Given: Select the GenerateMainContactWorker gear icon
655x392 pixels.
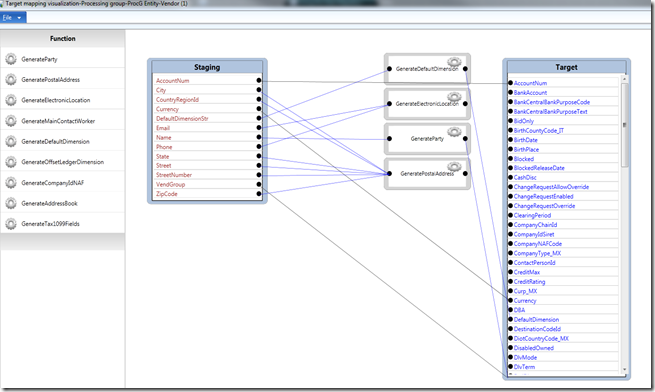Looking at the screenshot, I should [11, 121].
